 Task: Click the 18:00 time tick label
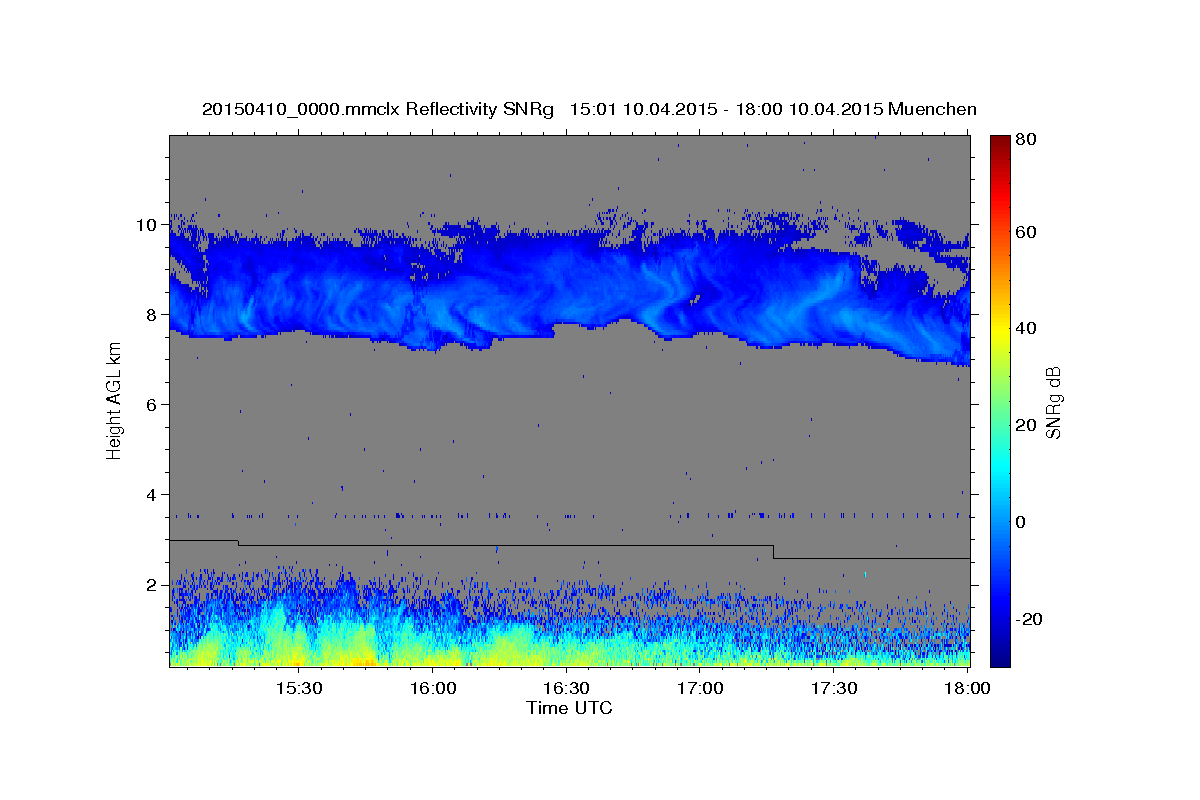[x=968, y=689]
